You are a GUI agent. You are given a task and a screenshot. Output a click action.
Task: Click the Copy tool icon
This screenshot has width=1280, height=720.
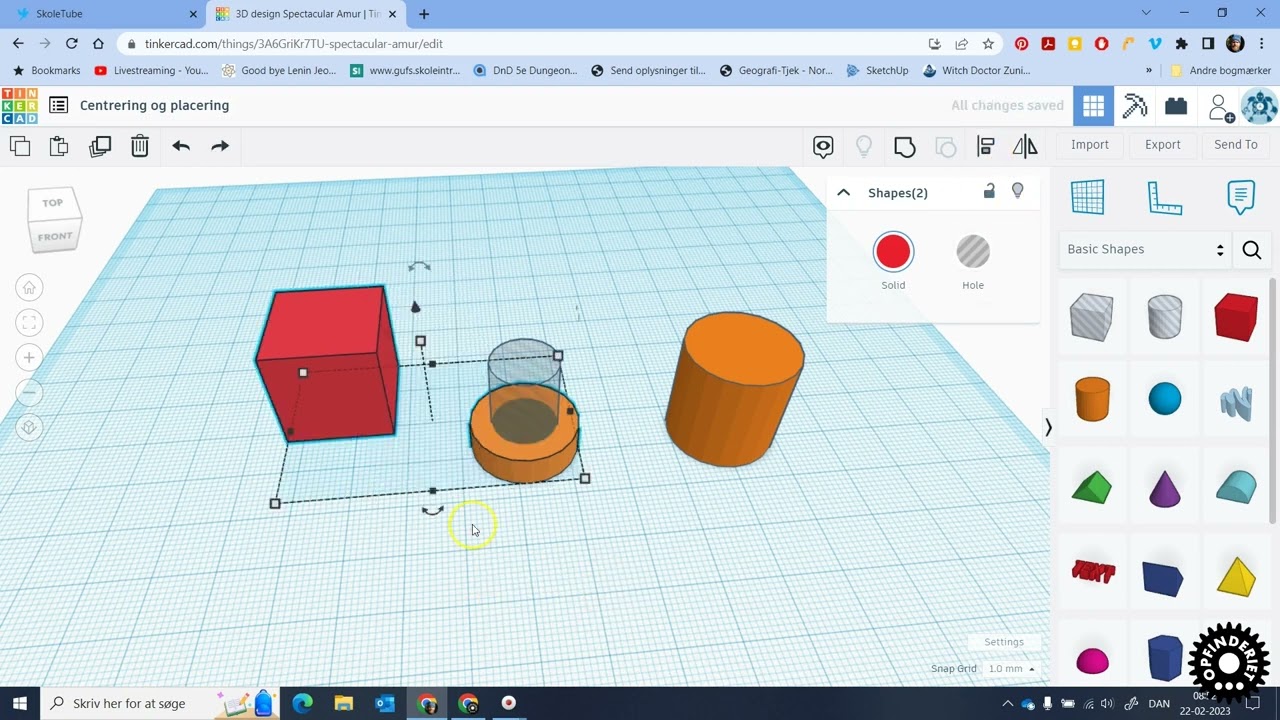pyautogui.click(x=20, y=146)
